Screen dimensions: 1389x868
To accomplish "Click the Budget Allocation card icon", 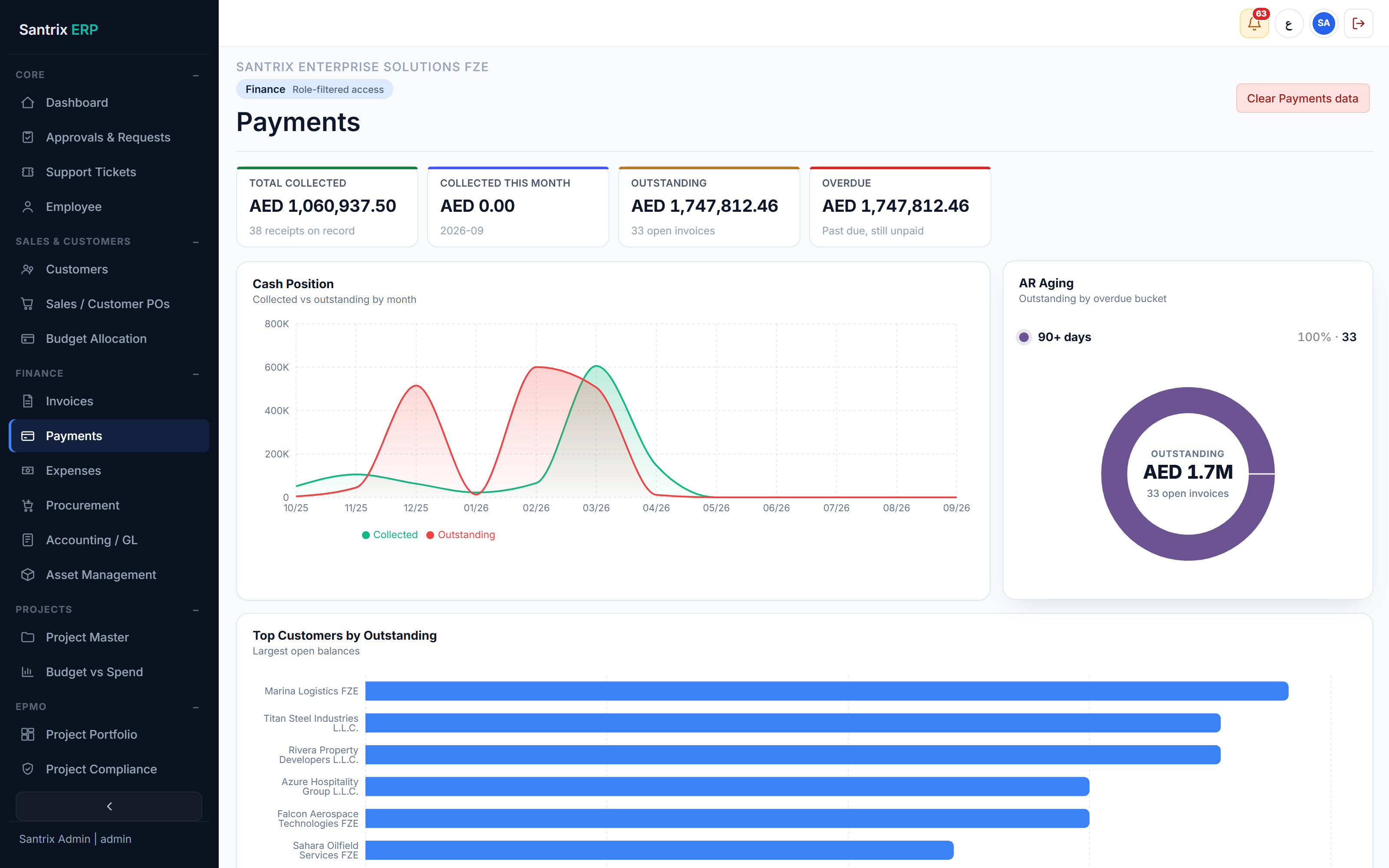I will click(27, 339).
